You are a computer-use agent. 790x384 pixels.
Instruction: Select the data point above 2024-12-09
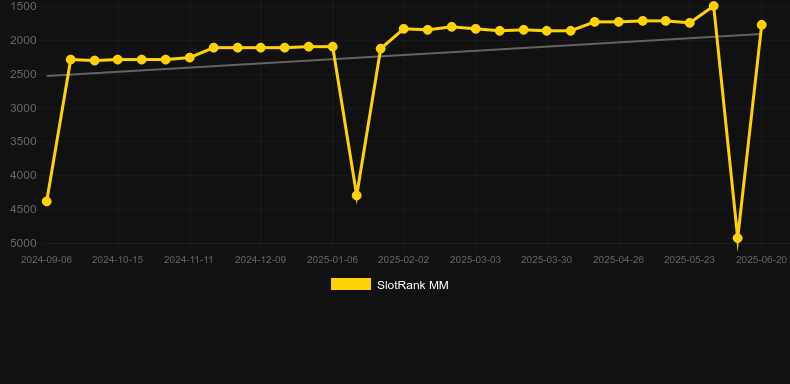click(260, 47)
